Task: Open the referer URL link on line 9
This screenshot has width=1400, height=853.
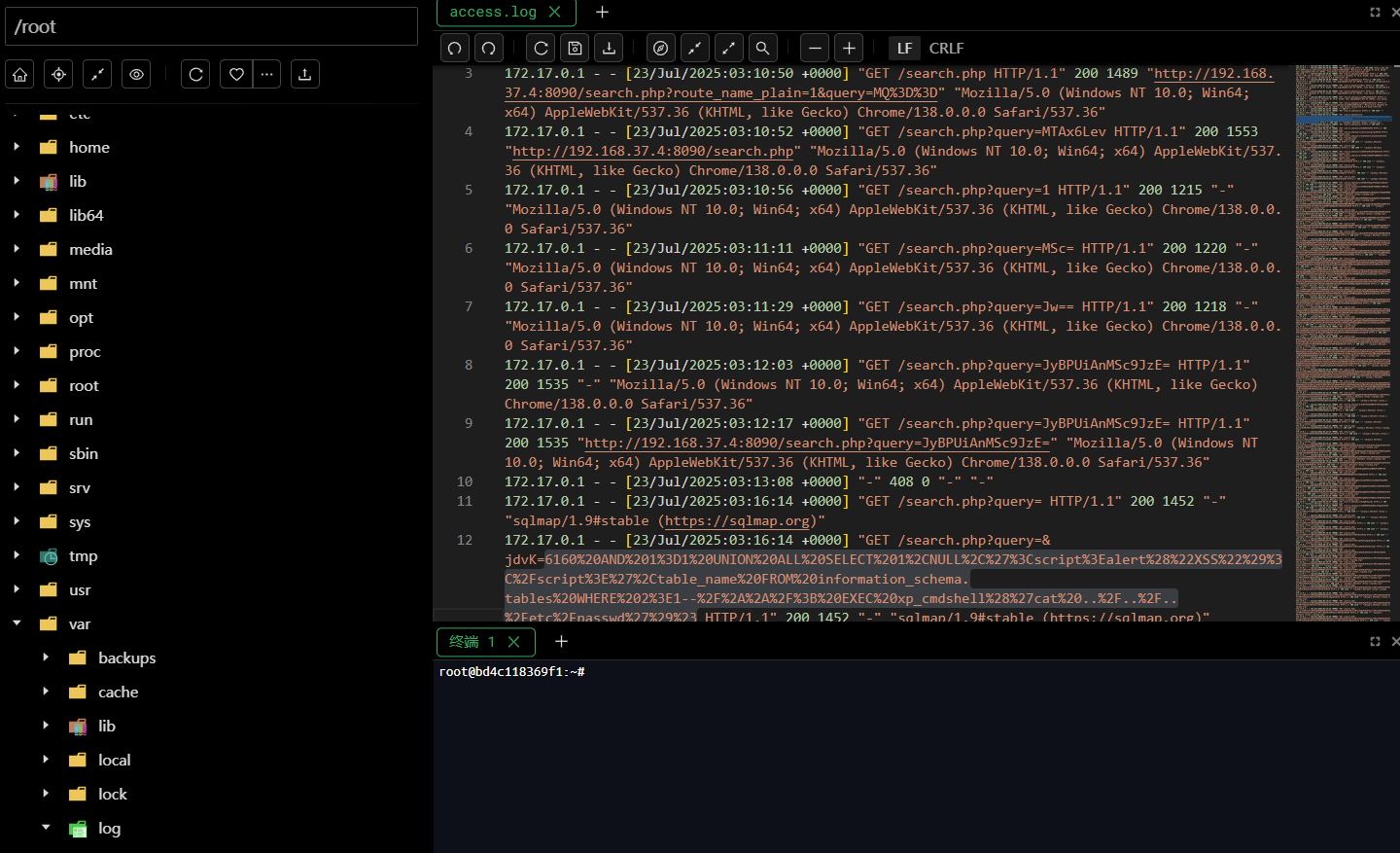Action: (x=817, y=443)
